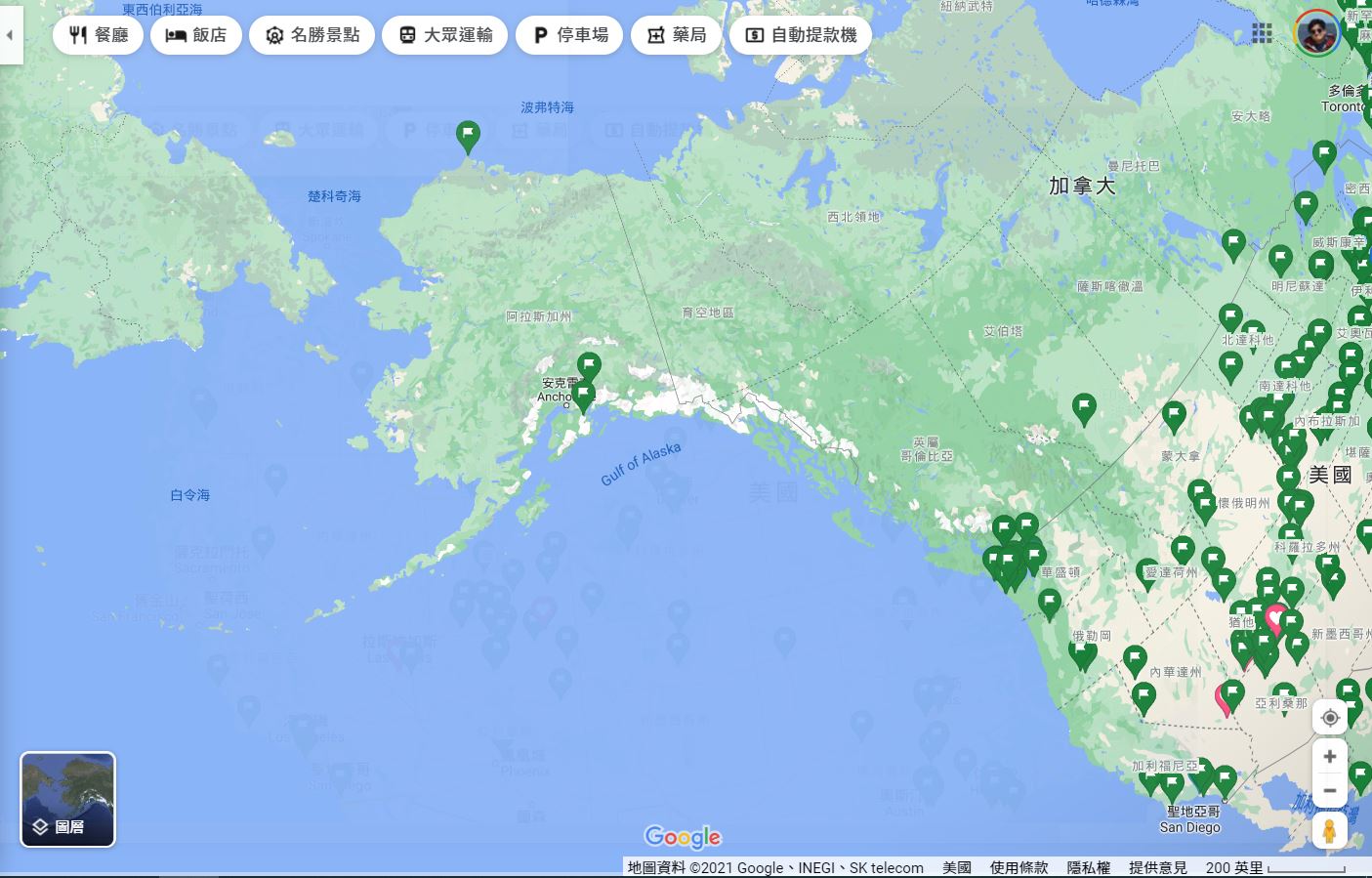The width and height of the screenshot is (1372, 878).
Task: Show 藥局 pharmacies on map
Action: coord(676,35)
